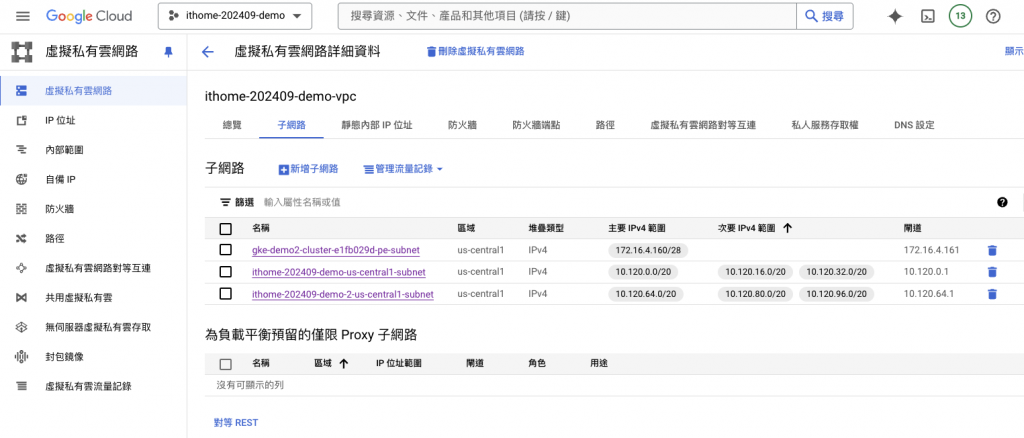Click the 篩選 filter icon

pyautogui.click(x=225, y=202)
